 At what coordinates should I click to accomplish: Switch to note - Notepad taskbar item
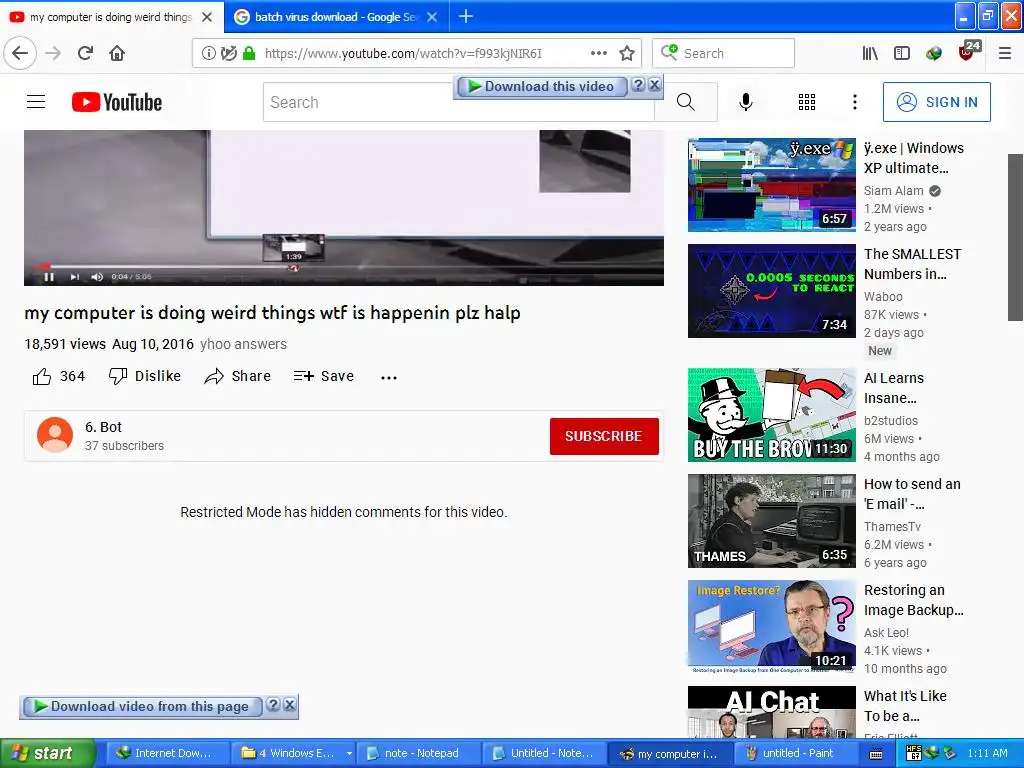(x=419, y=753)
